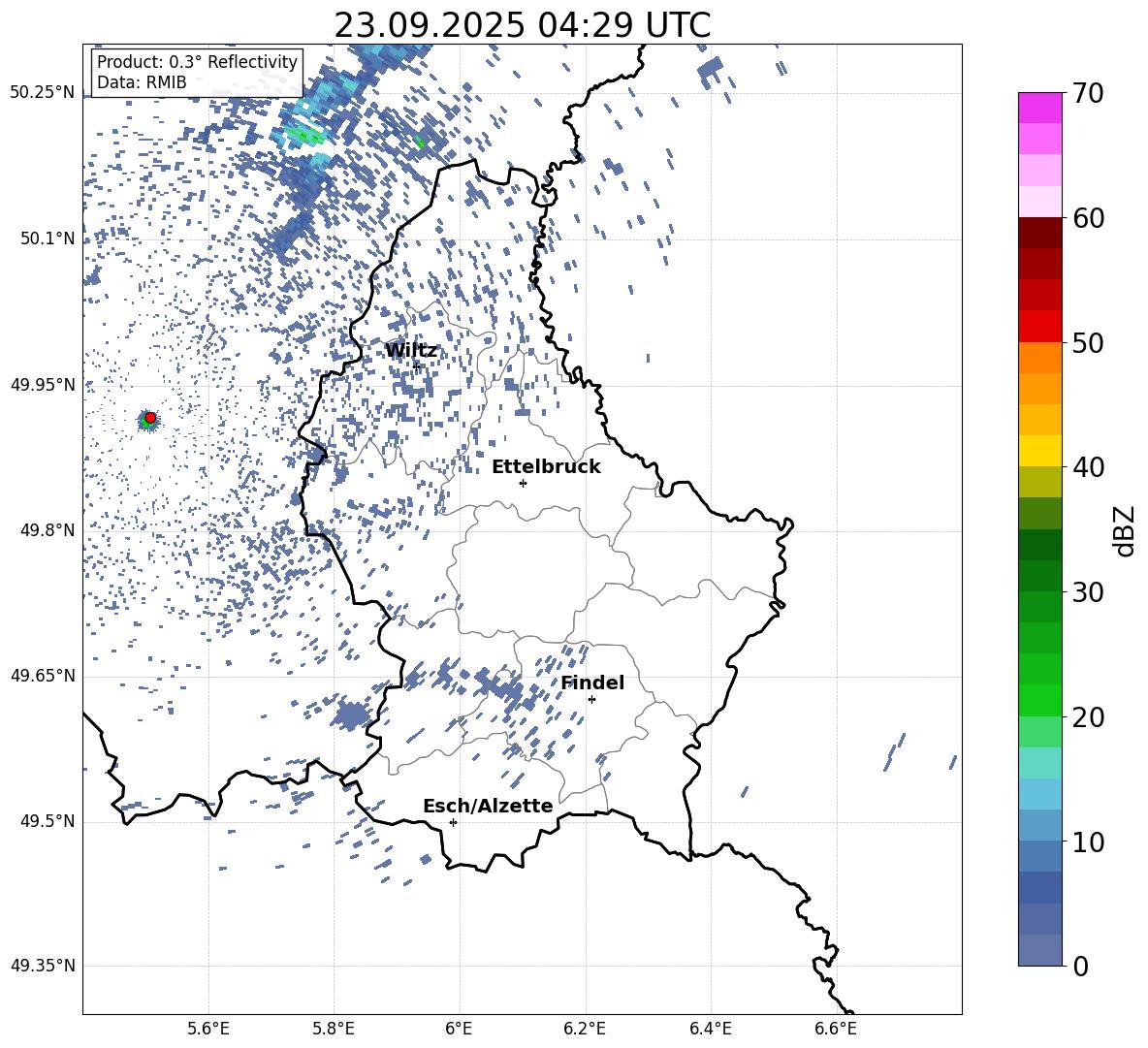
Task: Click the bright green 20 dBZ colorbar segment
Action: point(1040,700)
